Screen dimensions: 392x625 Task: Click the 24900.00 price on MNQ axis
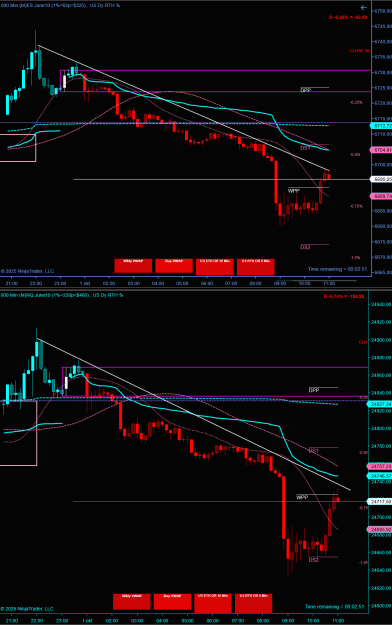tap(380, 340)
